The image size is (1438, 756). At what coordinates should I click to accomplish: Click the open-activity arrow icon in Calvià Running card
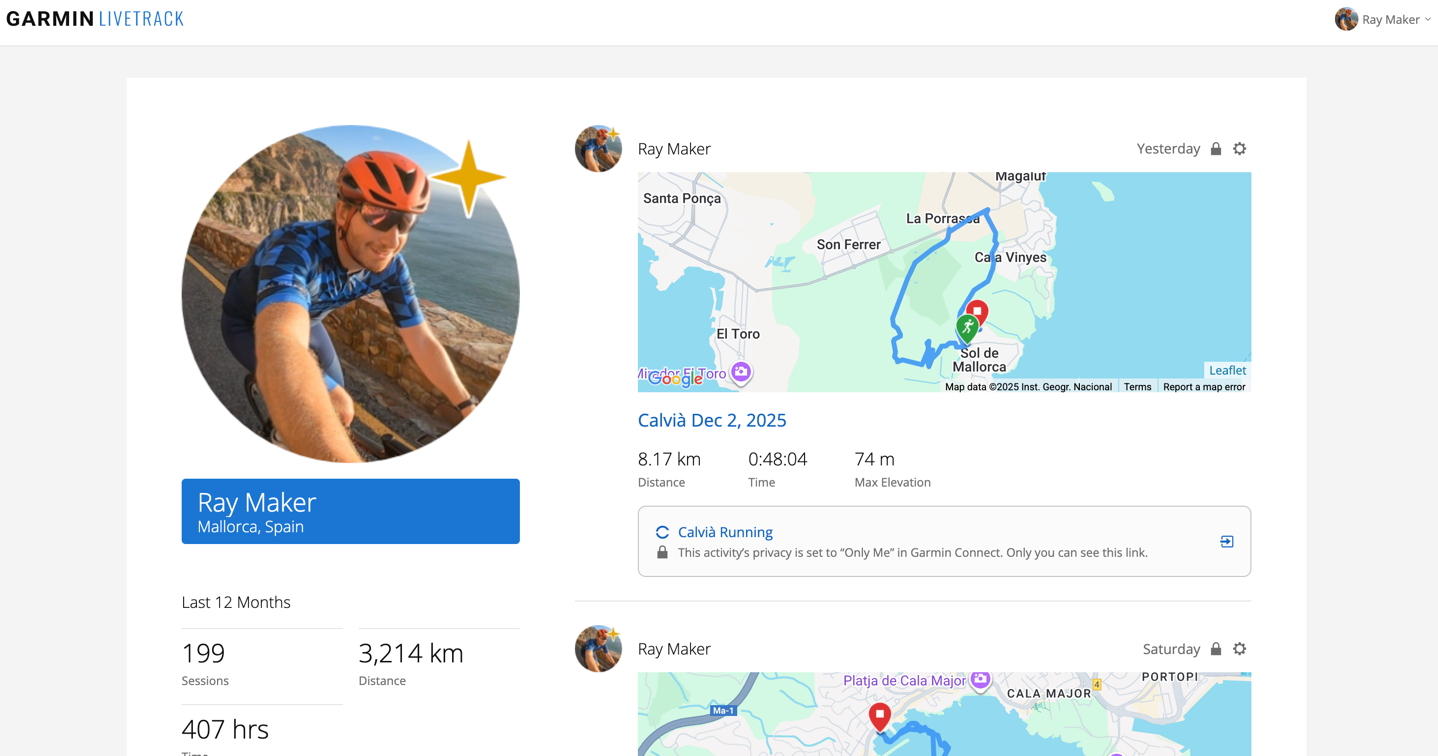(1227, 542)
